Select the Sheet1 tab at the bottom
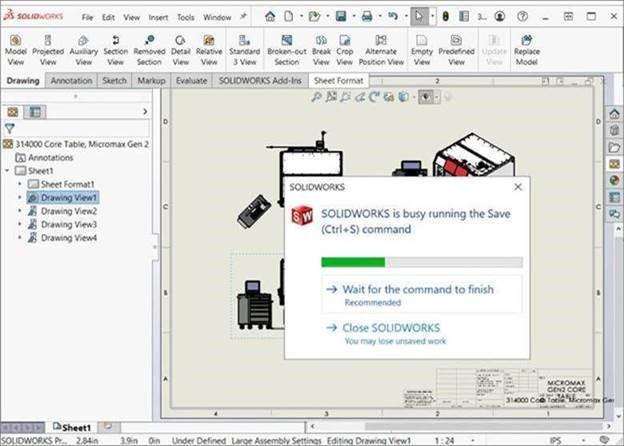The width and height of the screenshot is (624, 446). (72, 427)
